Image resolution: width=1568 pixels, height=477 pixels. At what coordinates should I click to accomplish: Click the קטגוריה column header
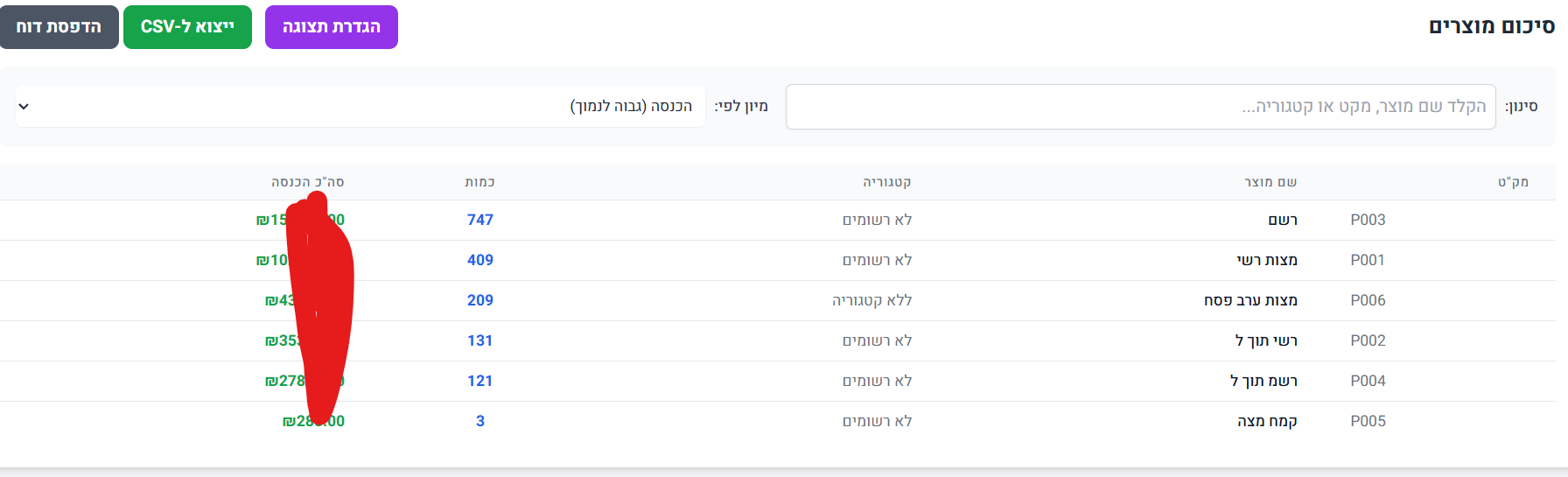coord(886,182)
